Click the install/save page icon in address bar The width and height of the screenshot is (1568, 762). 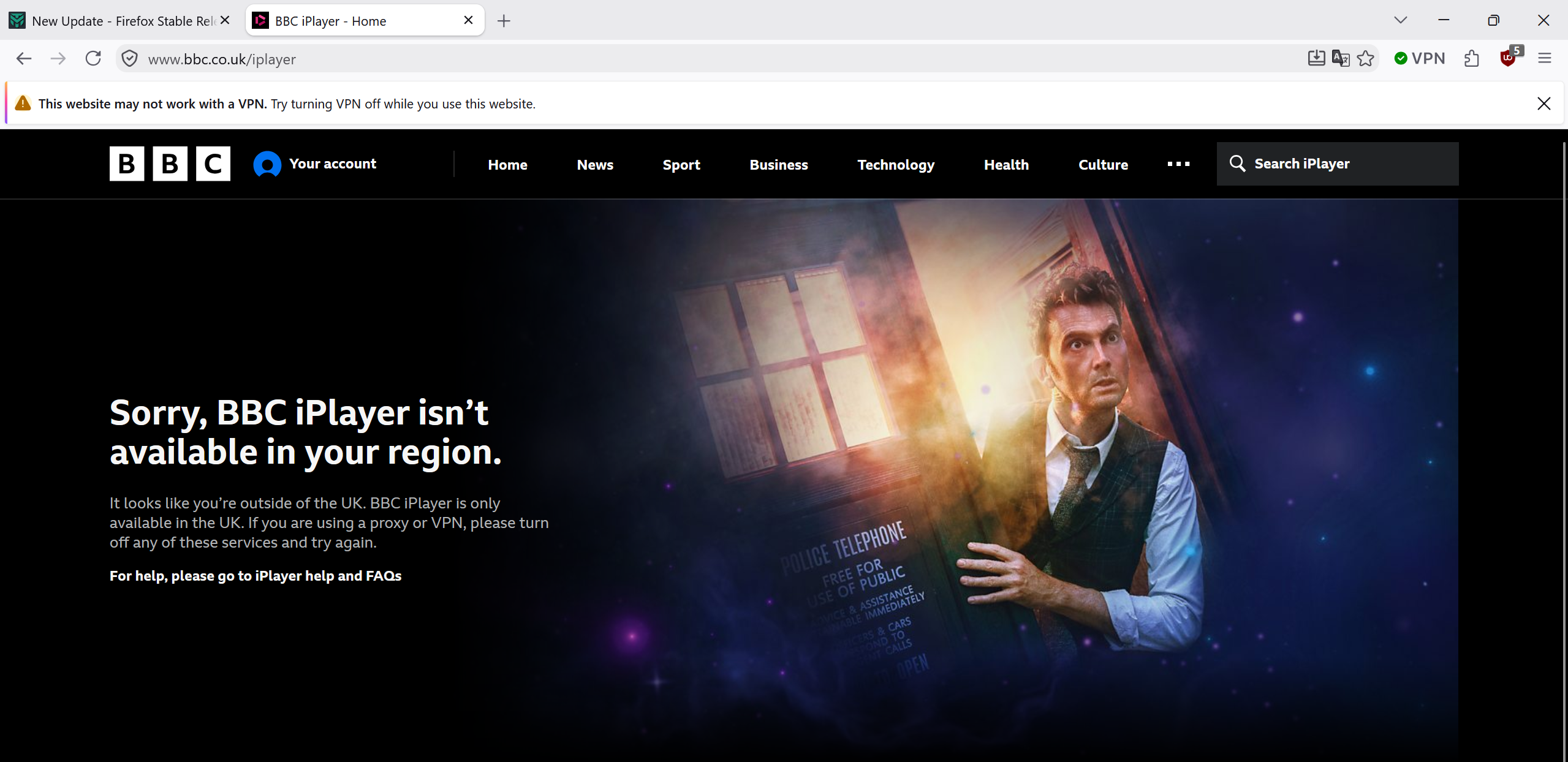pyautogui.click(x=1316, y=59)
